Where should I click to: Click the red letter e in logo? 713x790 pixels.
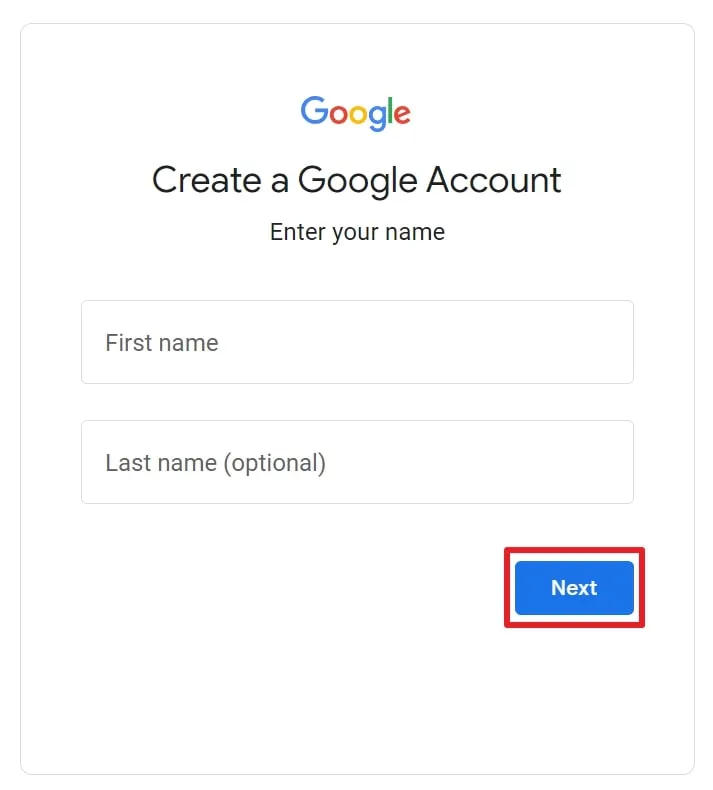coord(401,114)
